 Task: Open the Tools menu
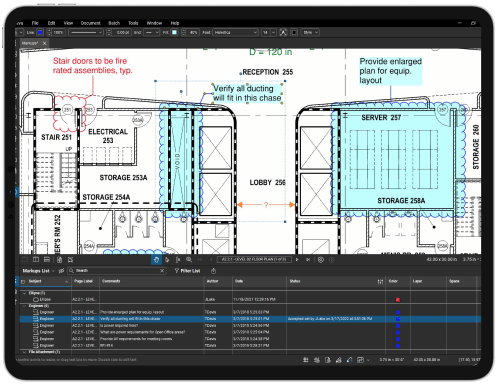133,23
